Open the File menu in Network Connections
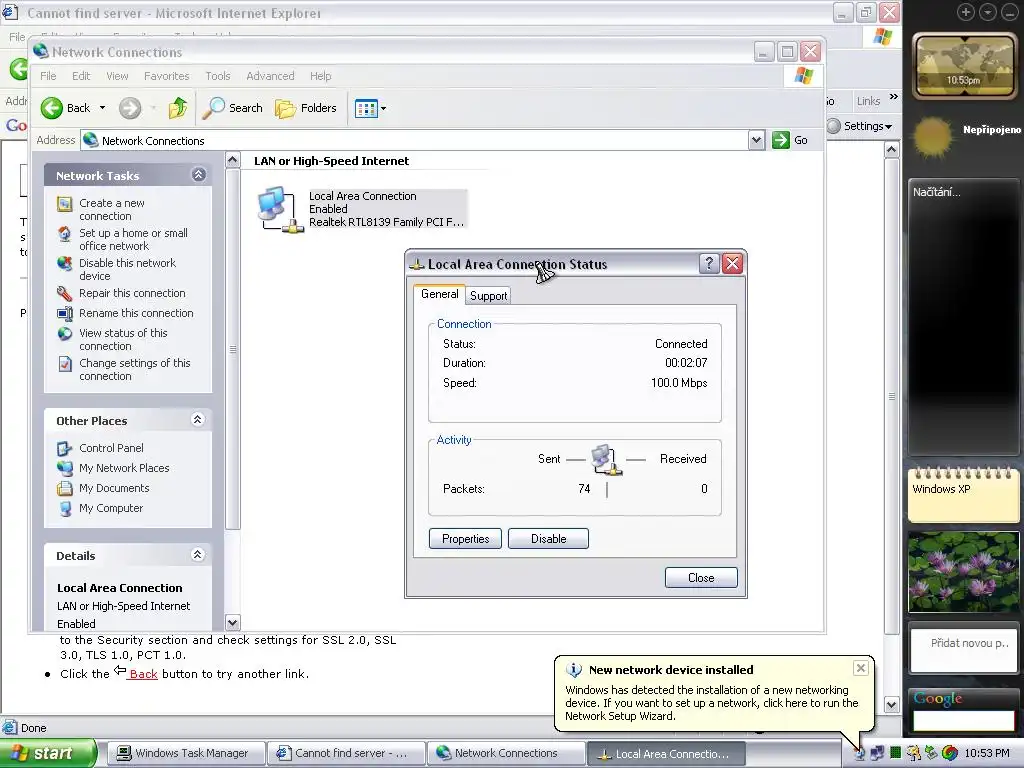The width and height of the screenshot is (1024, 768). point(48,76)
